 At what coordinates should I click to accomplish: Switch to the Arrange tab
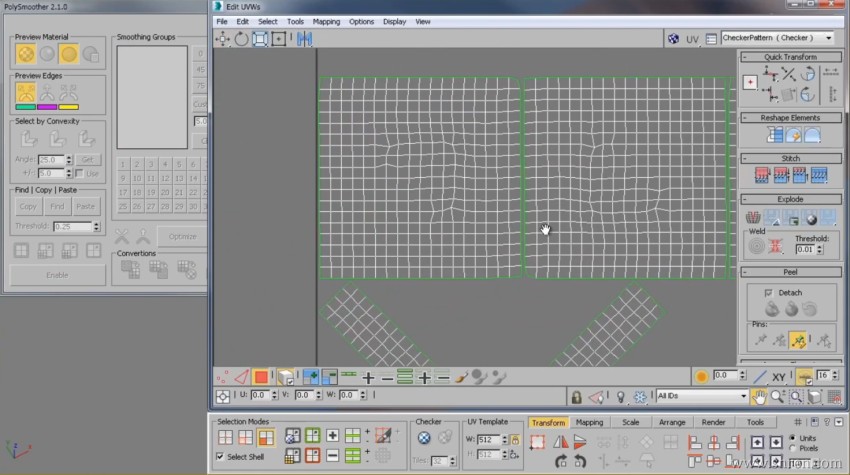pyautogui.click(x=671, y=422)
